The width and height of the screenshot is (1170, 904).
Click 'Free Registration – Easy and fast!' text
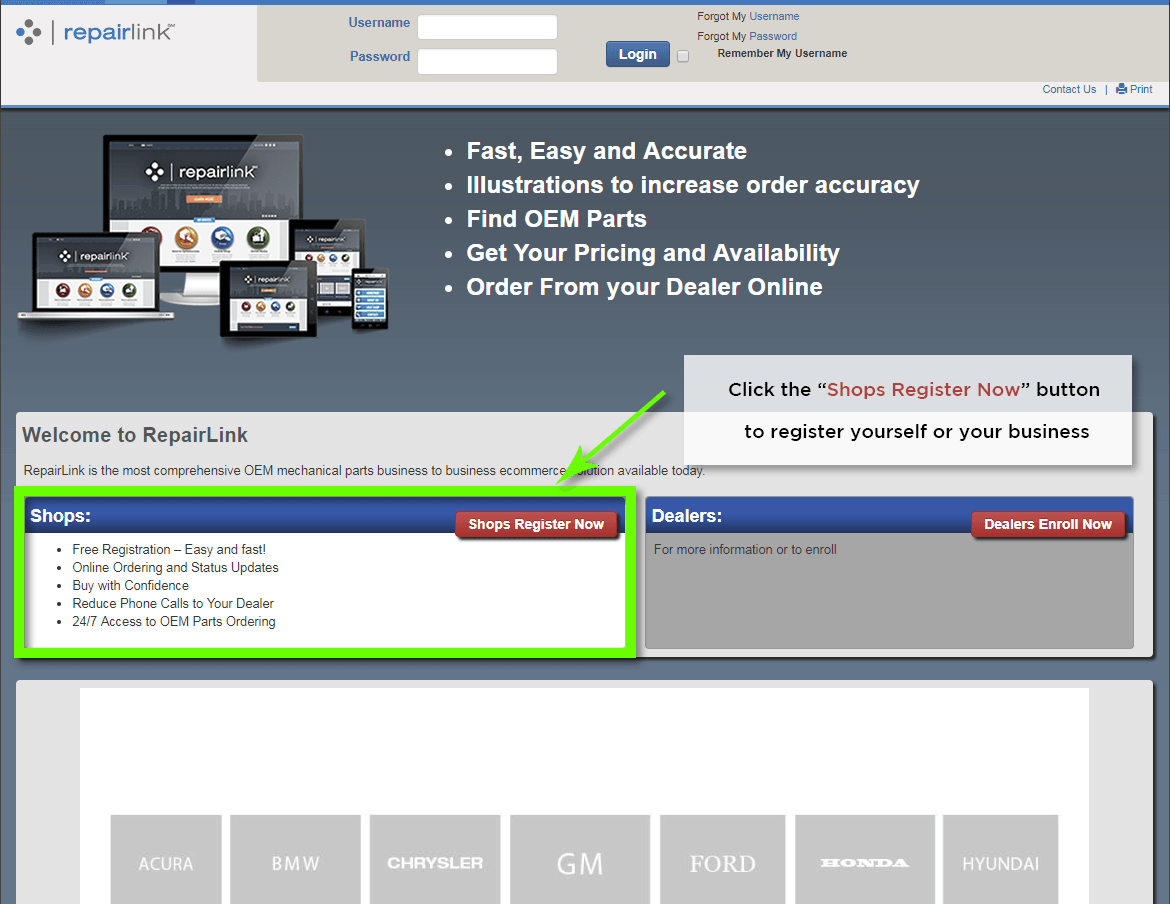pyautogui.click(x=169, y=550)
